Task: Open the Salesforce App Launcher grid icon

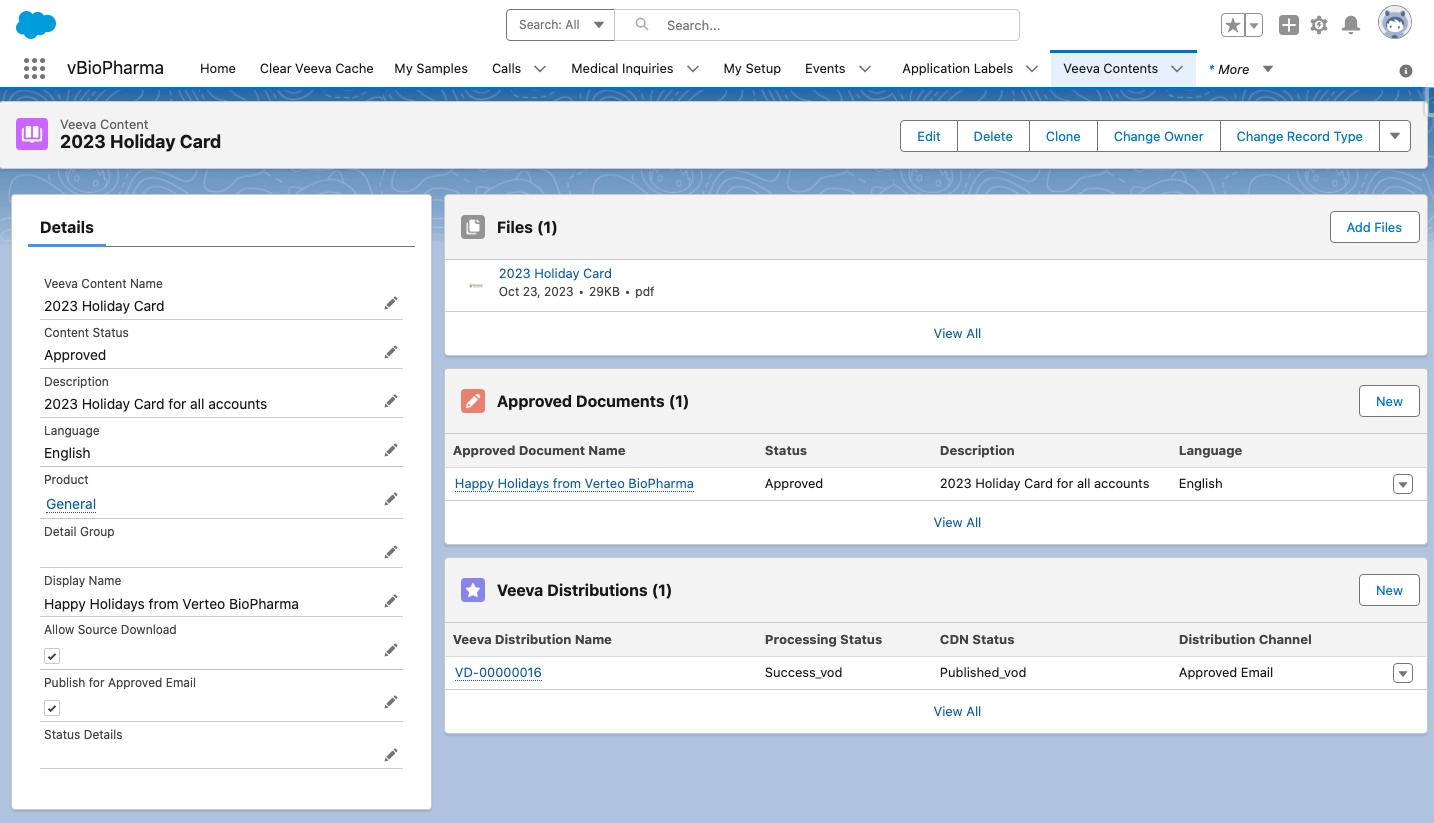Action: tap(34, 68)
